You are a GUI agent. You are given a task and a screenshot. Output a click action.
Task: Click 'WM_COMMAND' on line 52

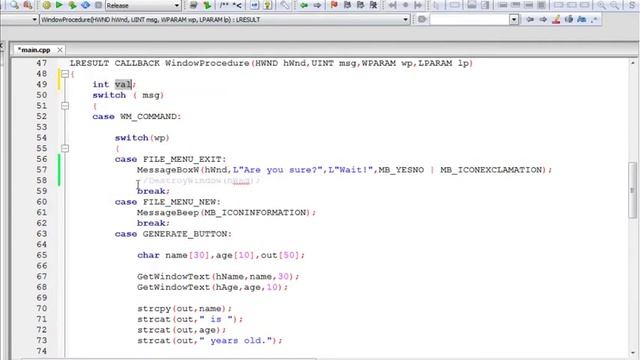148,117
